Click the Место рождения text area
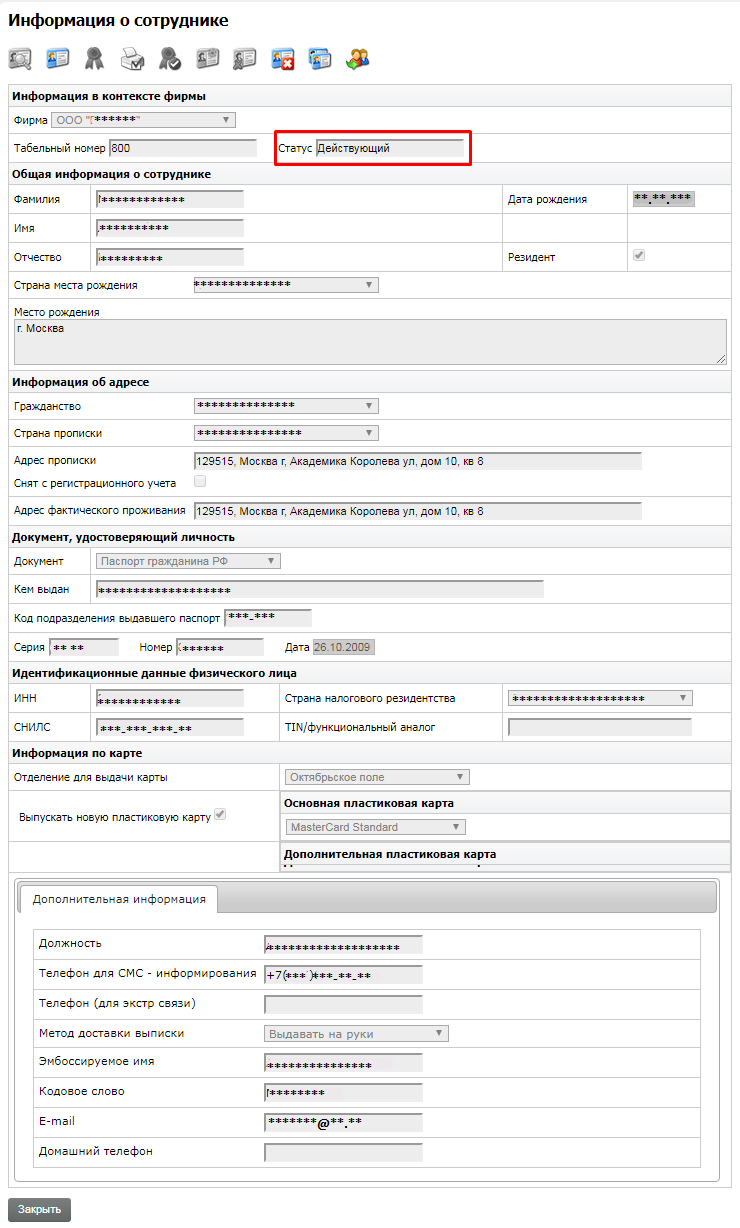Viewport: 740px width, 1228px height. point(370,341)
